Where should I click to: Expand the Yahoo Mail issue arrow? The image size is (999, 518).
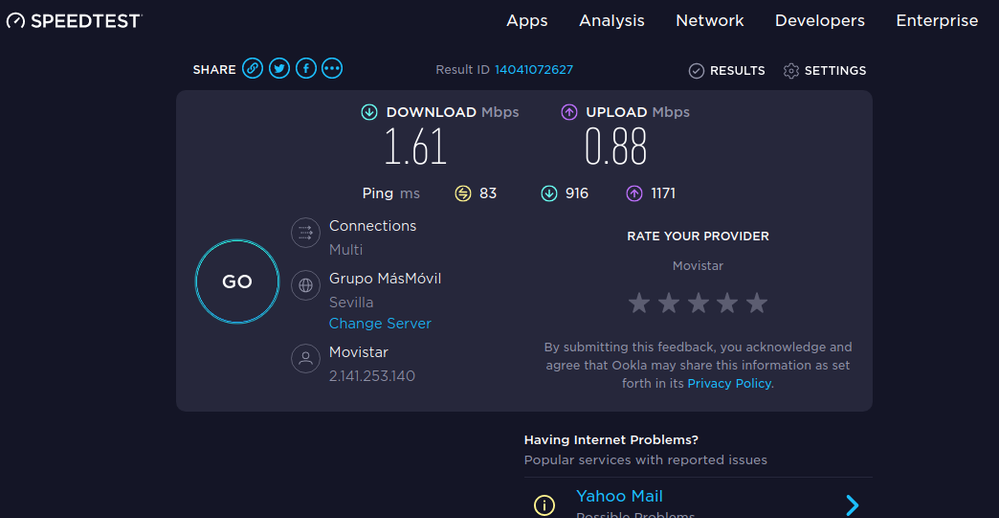pos(852,505)
